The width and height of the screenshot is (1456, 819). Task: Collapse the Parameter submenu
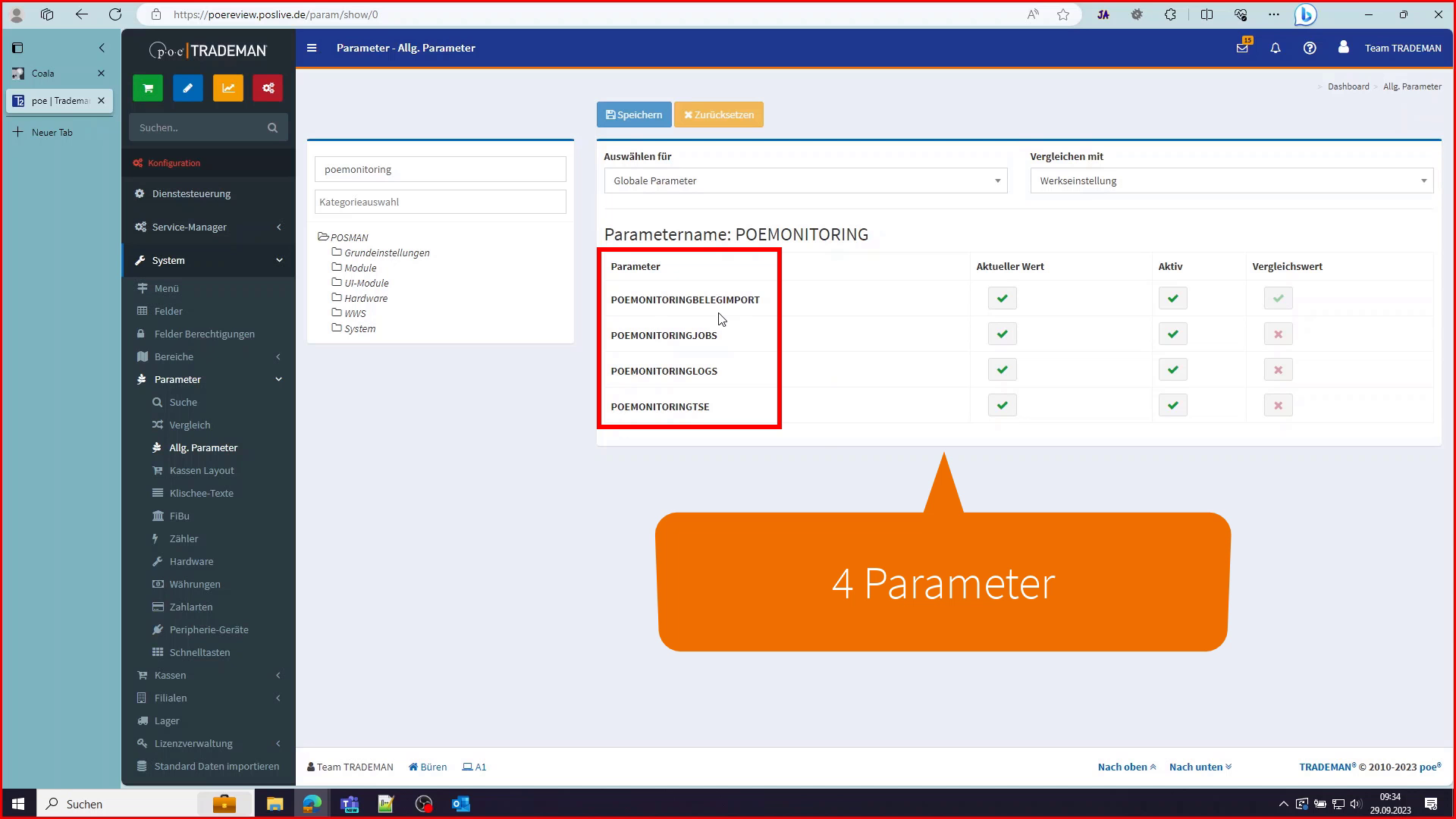pyautogui.click(x=209, y=379)
